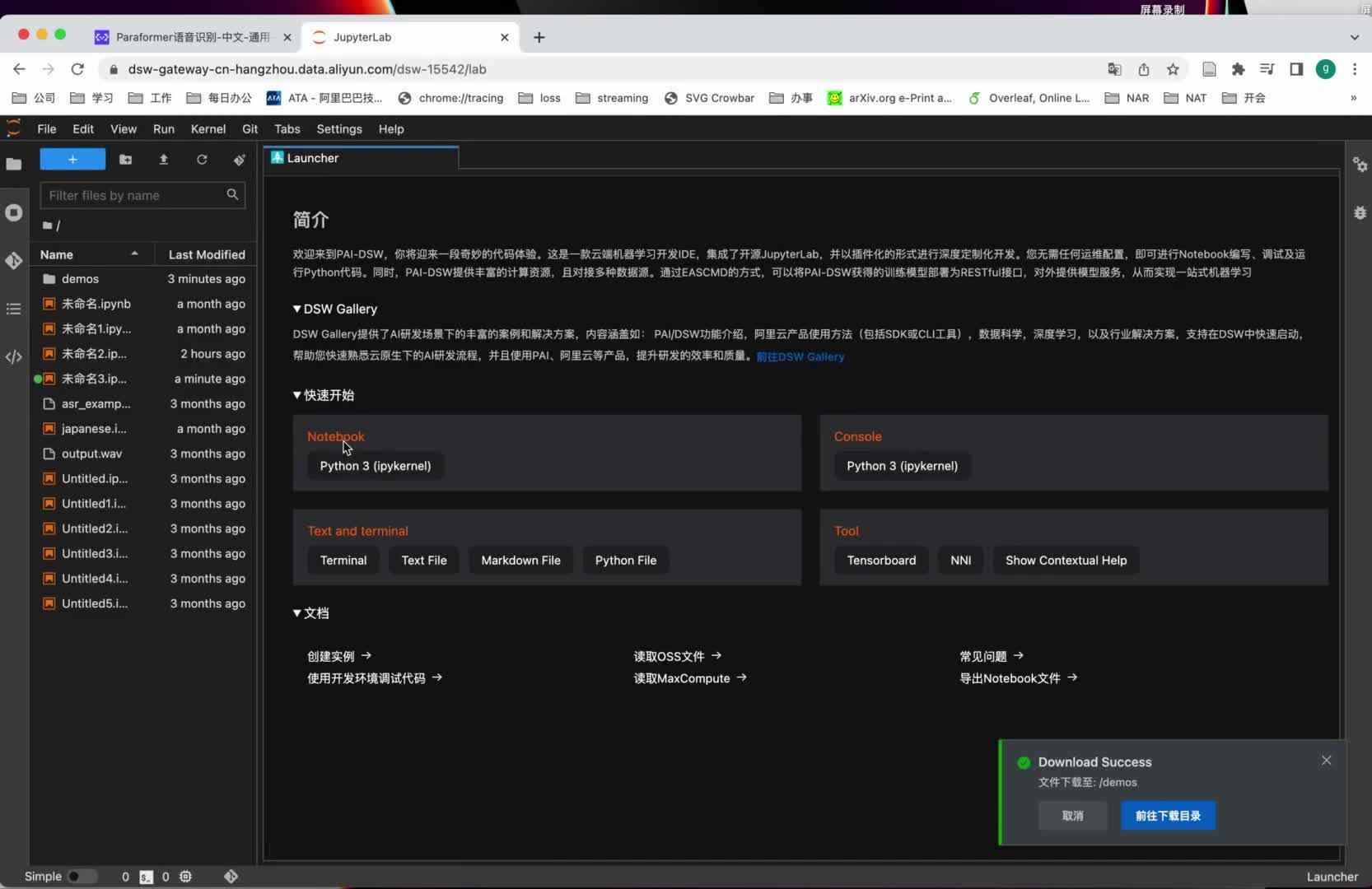
Task: Open the 前往DSW Gallery link
Action: tap(800, 356)
